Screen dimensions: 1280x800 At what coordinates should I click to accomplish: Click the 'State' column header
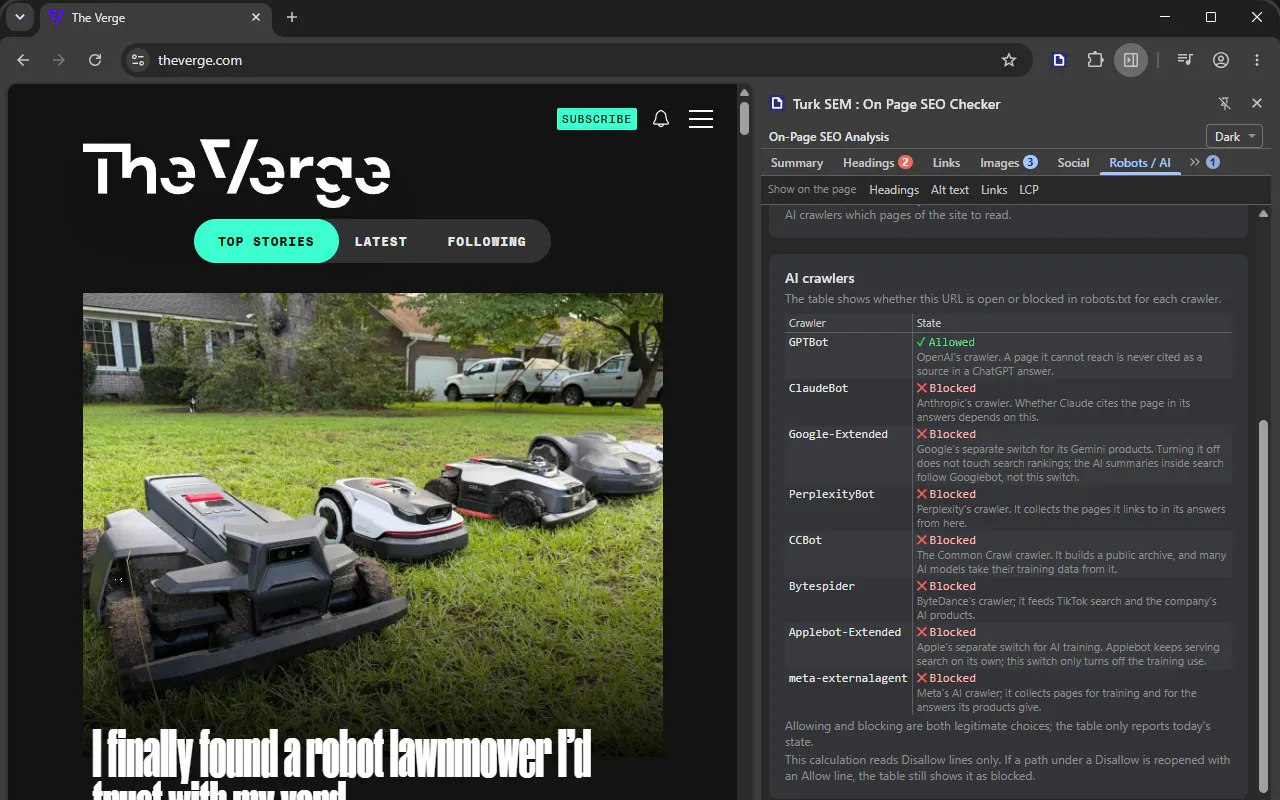[x=929, y=323]
